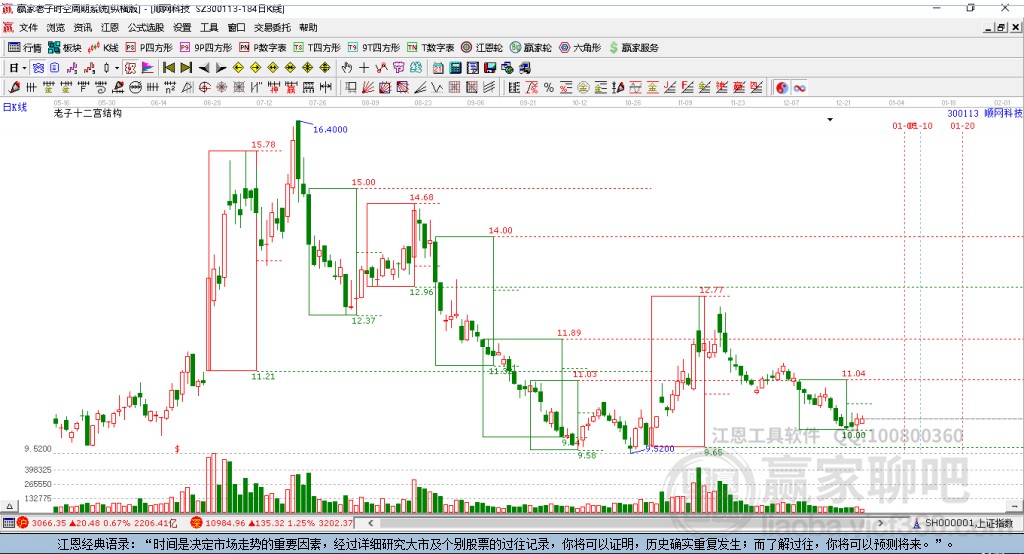The height and width of the screenshot is (554, 1024).
Task: Click the 日K线 chart label
Action: (x=15, y=107)
